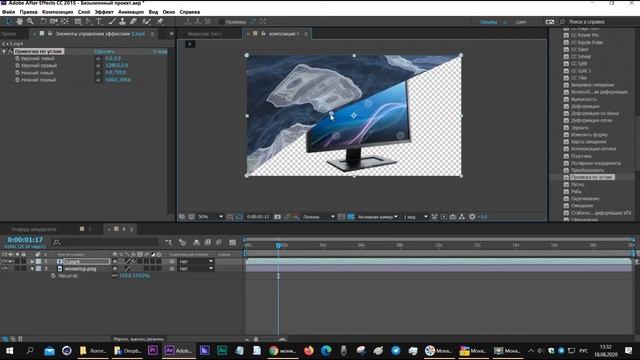Select the Eraser tool
Viewport: 640px width, 360px height.
133,21
